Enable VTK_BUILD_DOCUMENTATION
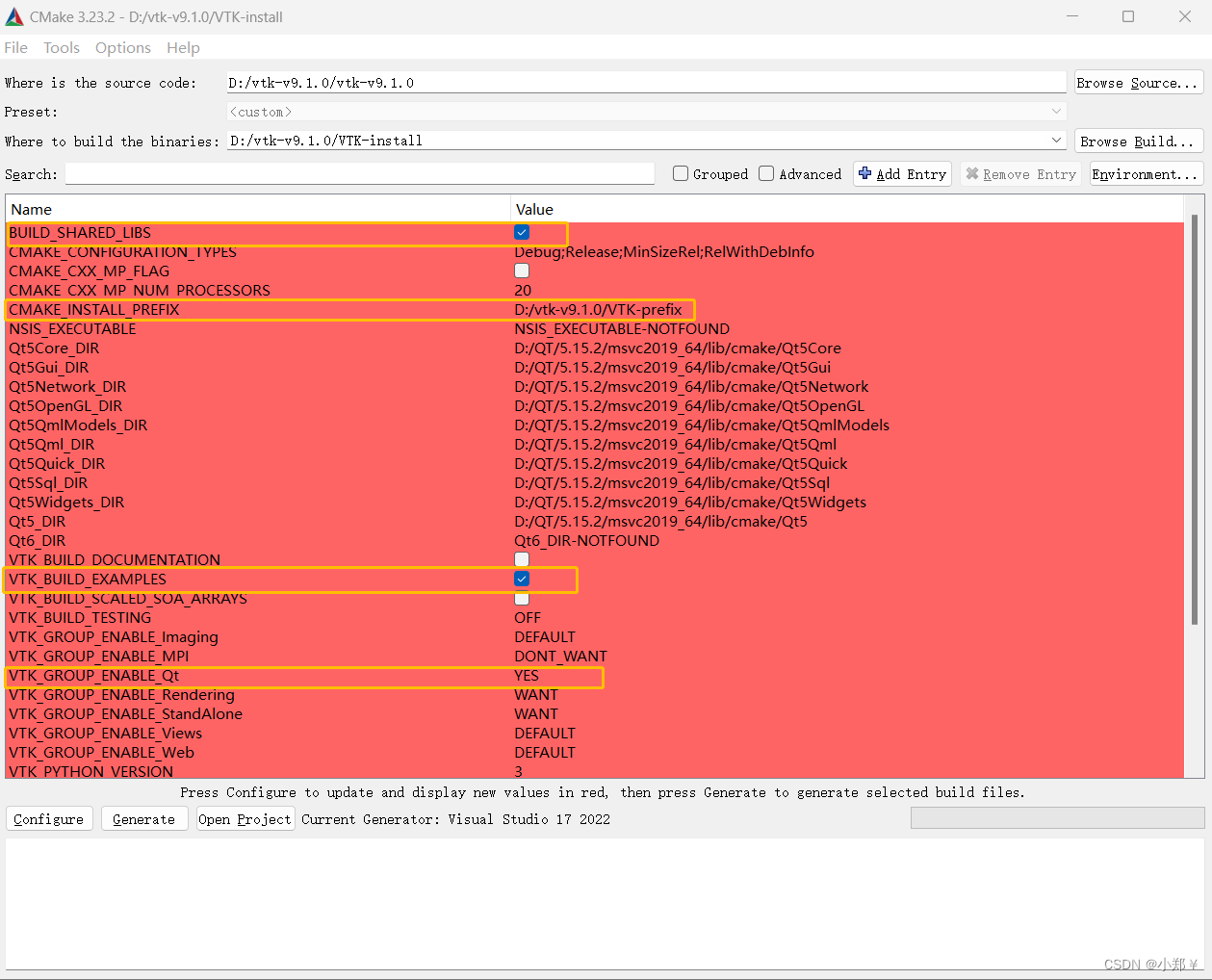 521,559
